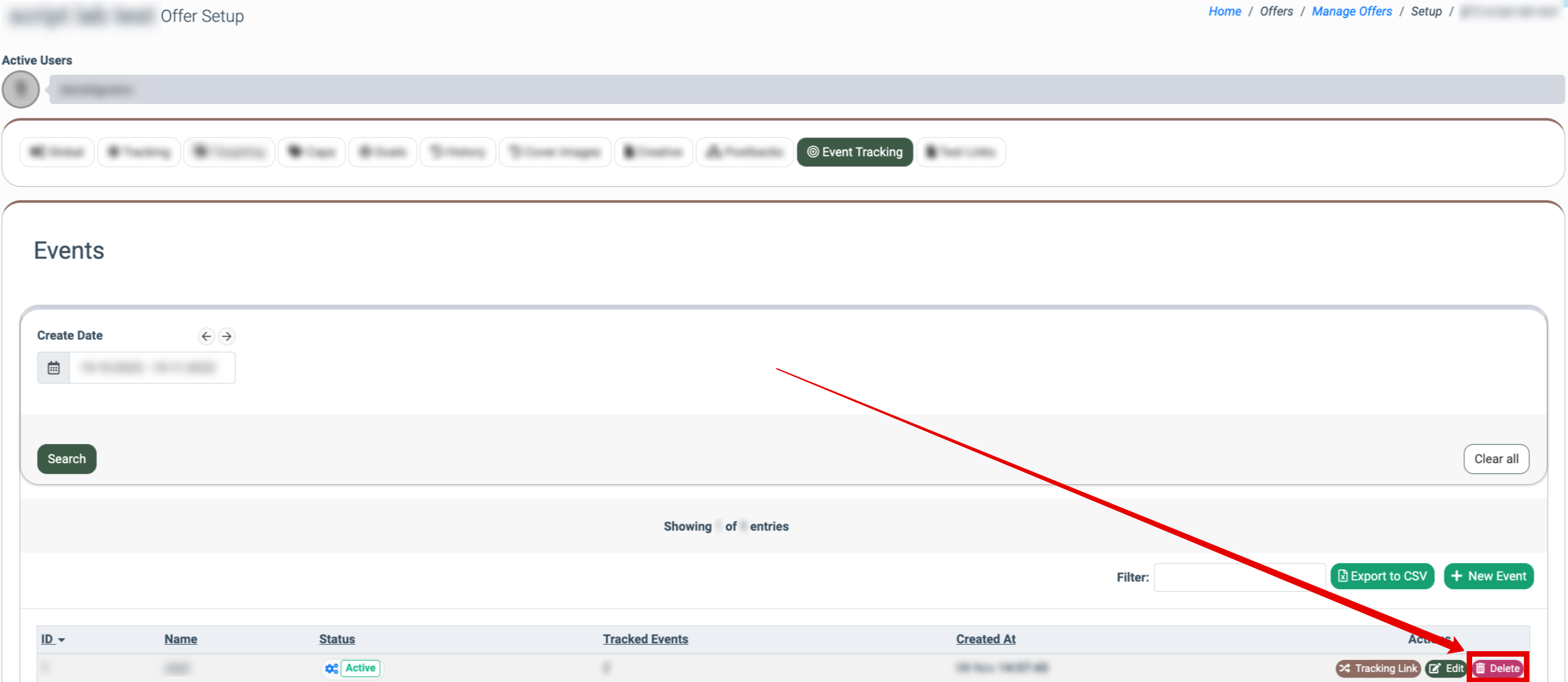Screen dimensions: 1568x682
Task: Open Manage Offers breadcrumb link
Action: (x=1351, y=12)
